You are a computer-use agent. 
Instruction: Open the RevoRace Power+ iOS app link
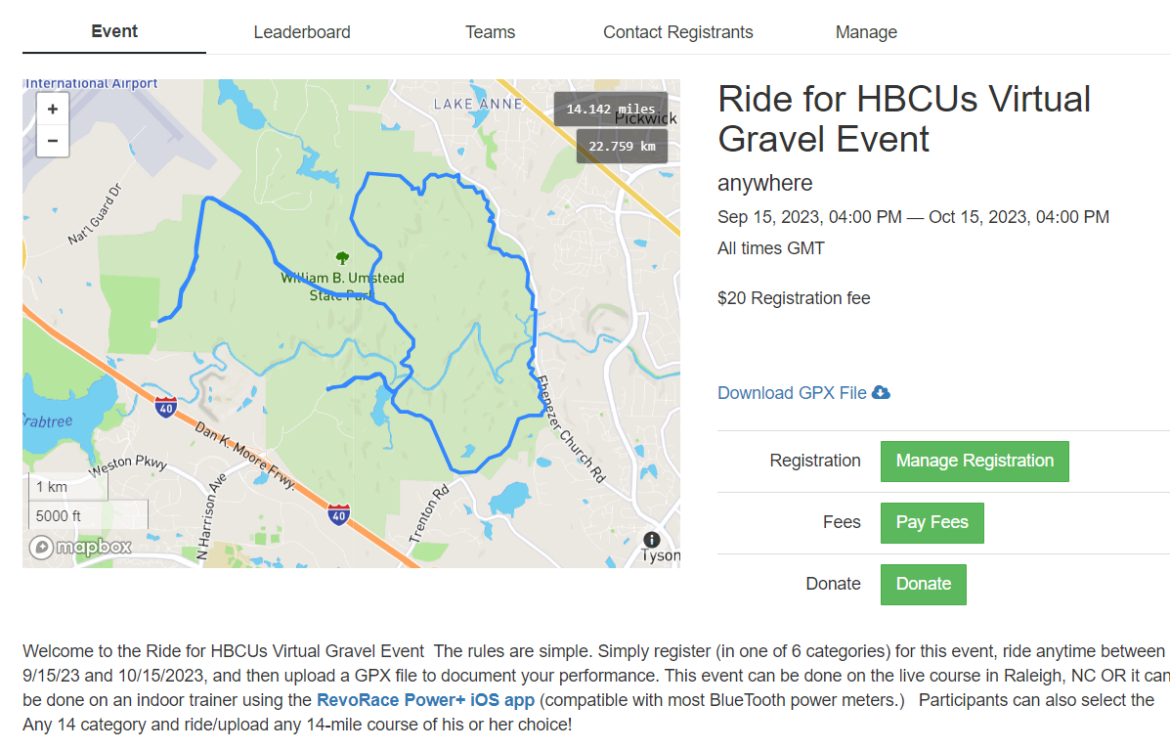click(x=425, y=700)
